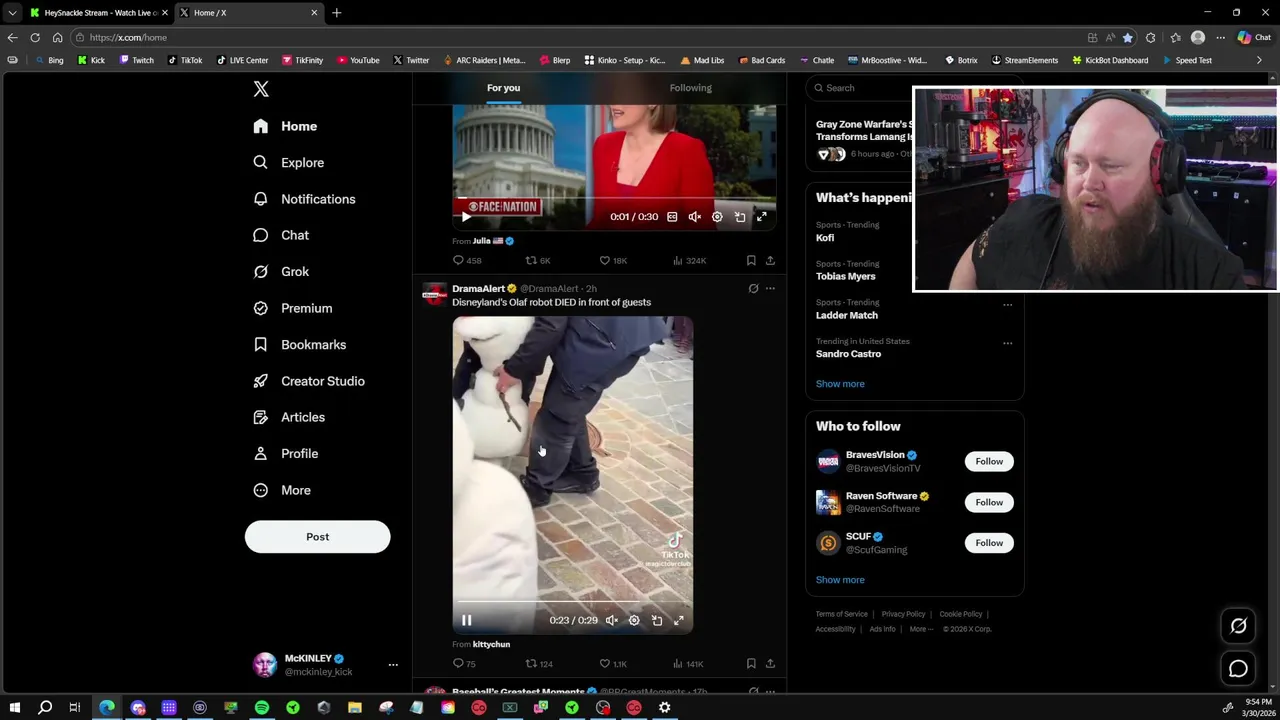Open options for Sandro Castro trend

(1007, 343)
